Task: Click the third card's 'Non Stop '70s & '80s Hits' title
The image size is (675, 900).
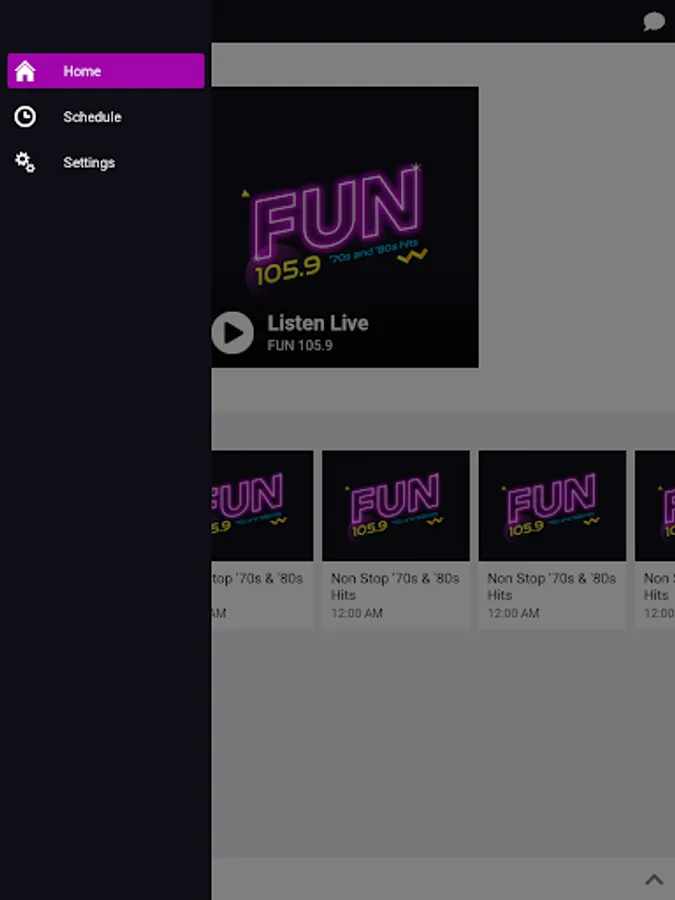Action: click(x=552, y=586)
